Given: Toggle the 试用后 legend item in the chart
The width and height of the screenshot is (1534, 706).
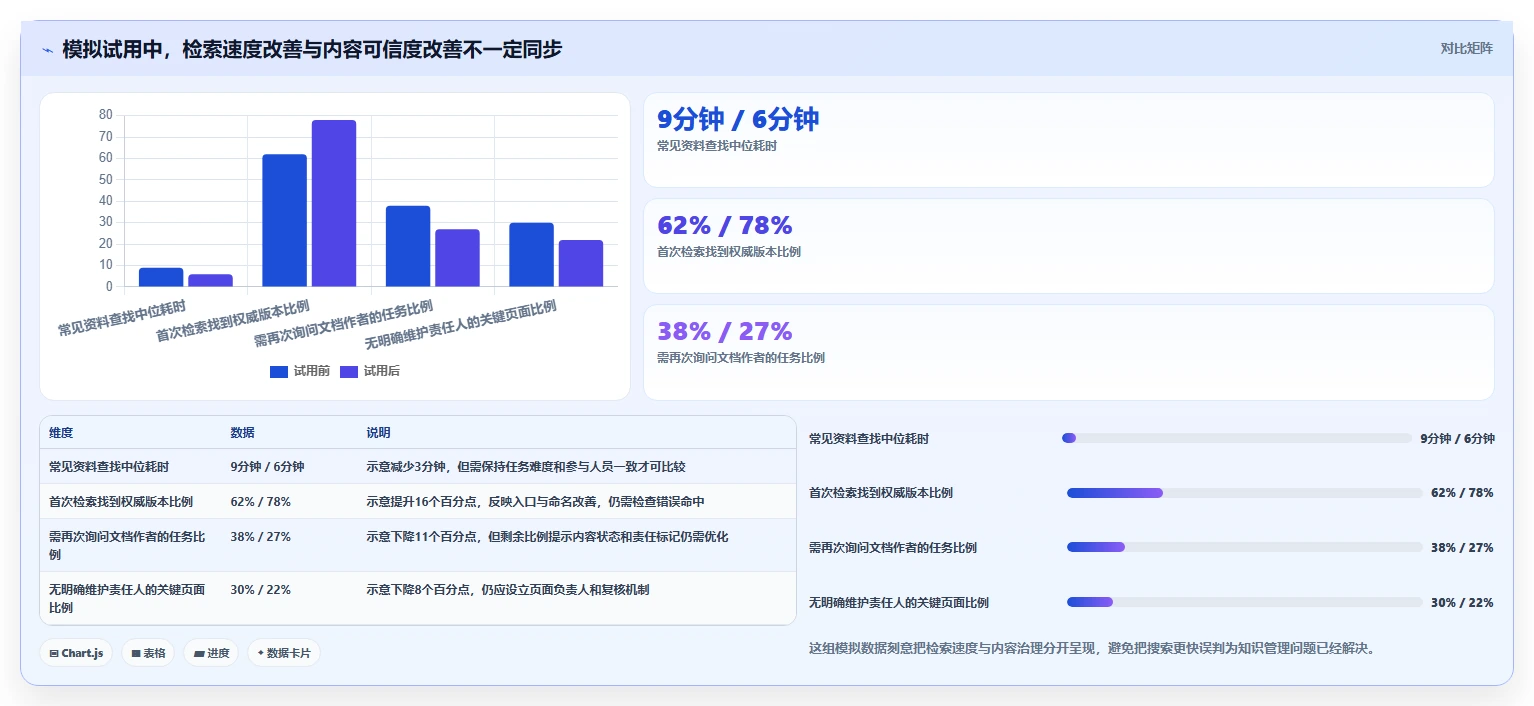Looking at the screenshot, I should [370, 371].
